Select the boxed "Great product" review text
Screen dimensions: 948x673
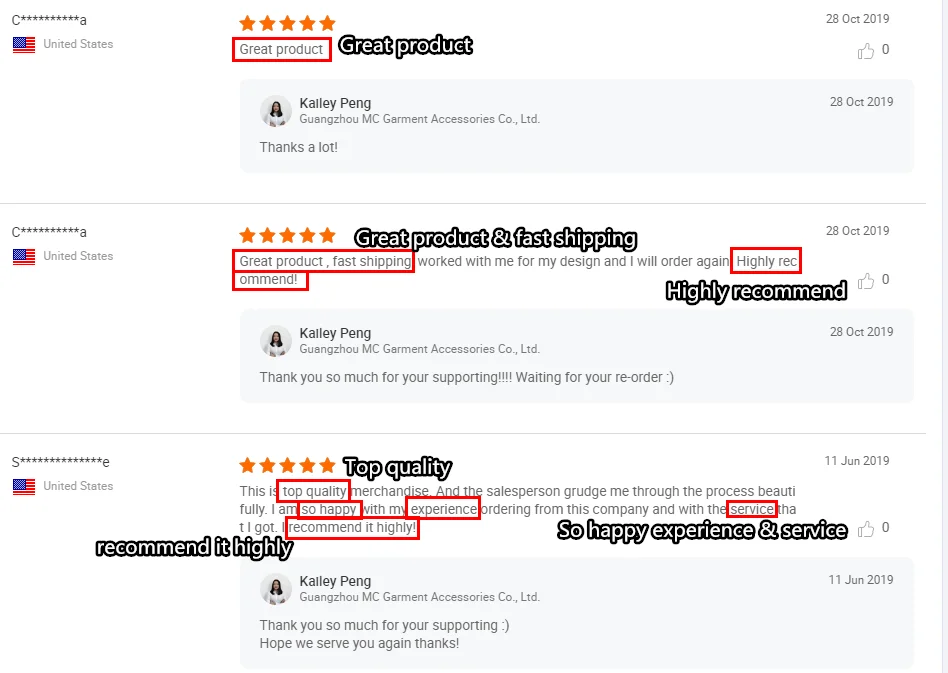[281, 50]
